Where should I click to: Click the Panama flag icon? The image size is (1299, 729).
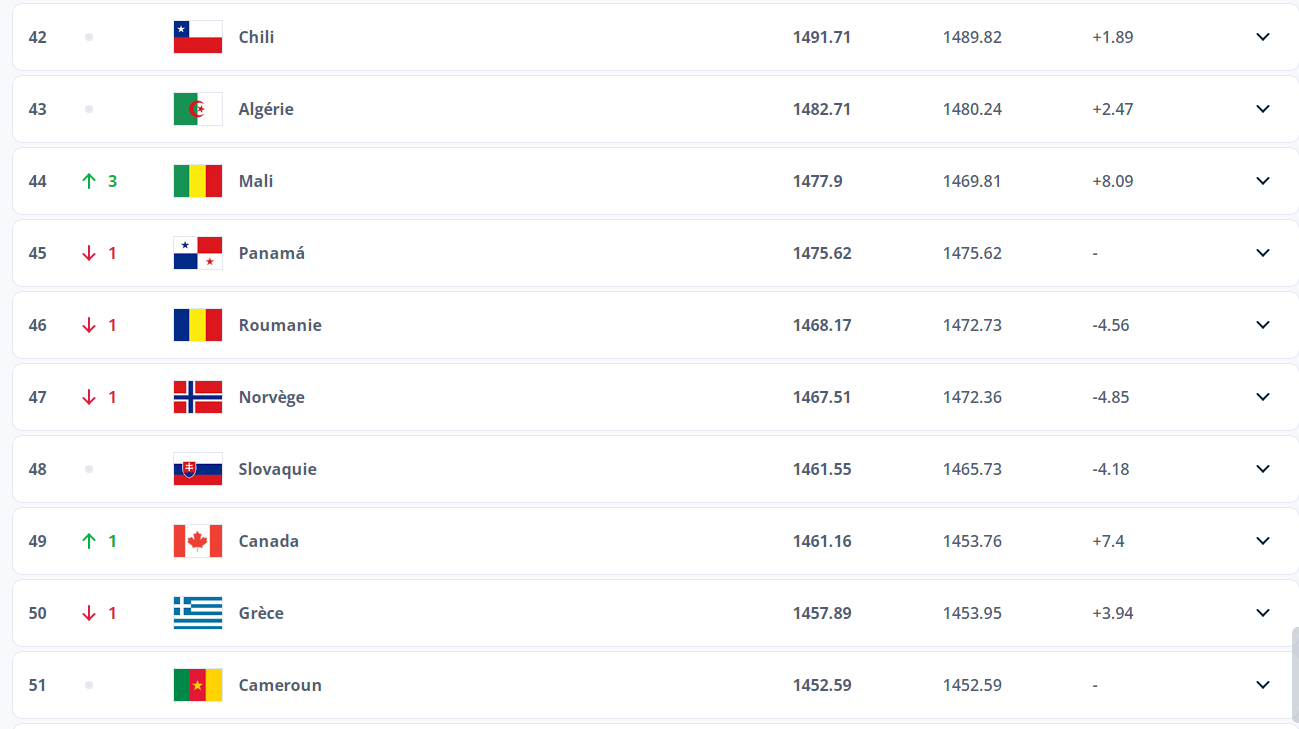point(198,253)
